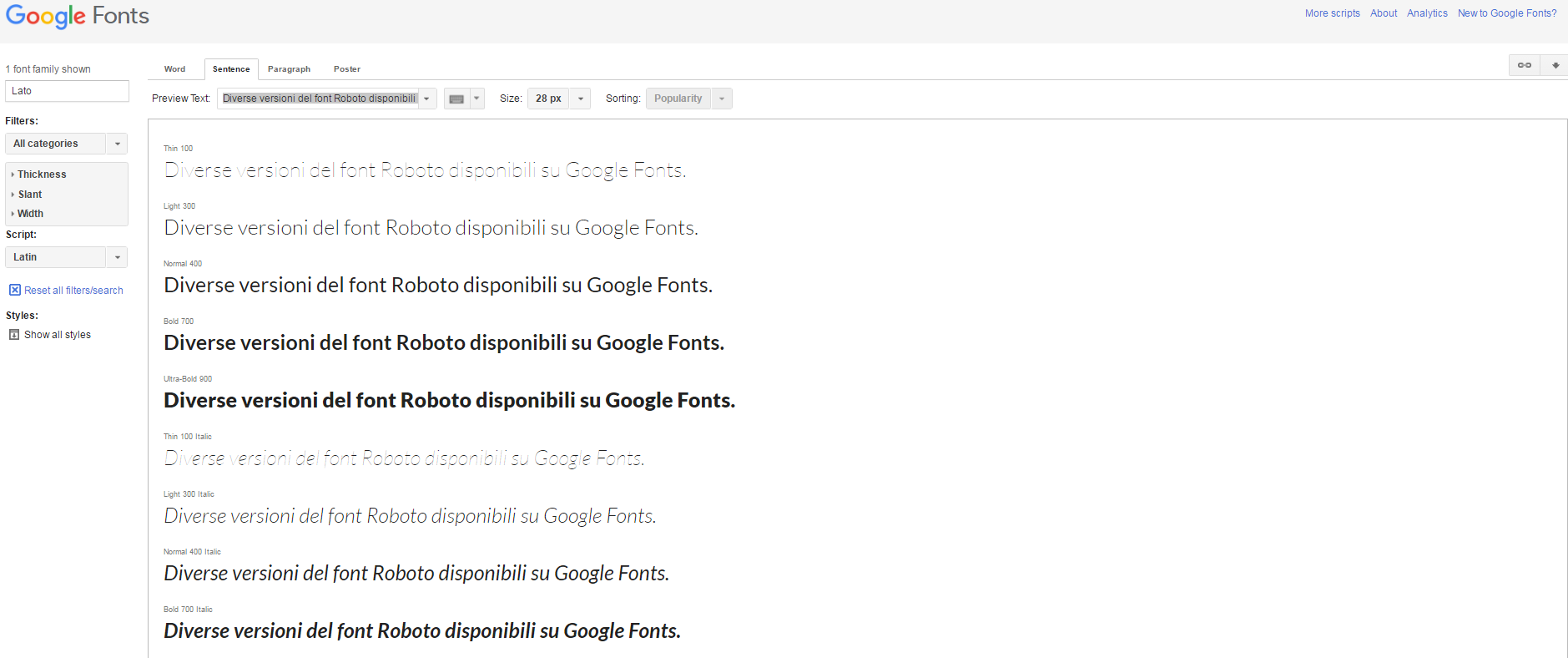Click the Ultra-Bold 900 preview sentence
The width and height of the screenshot is (1568, 658).
click(x=450, y=401)
